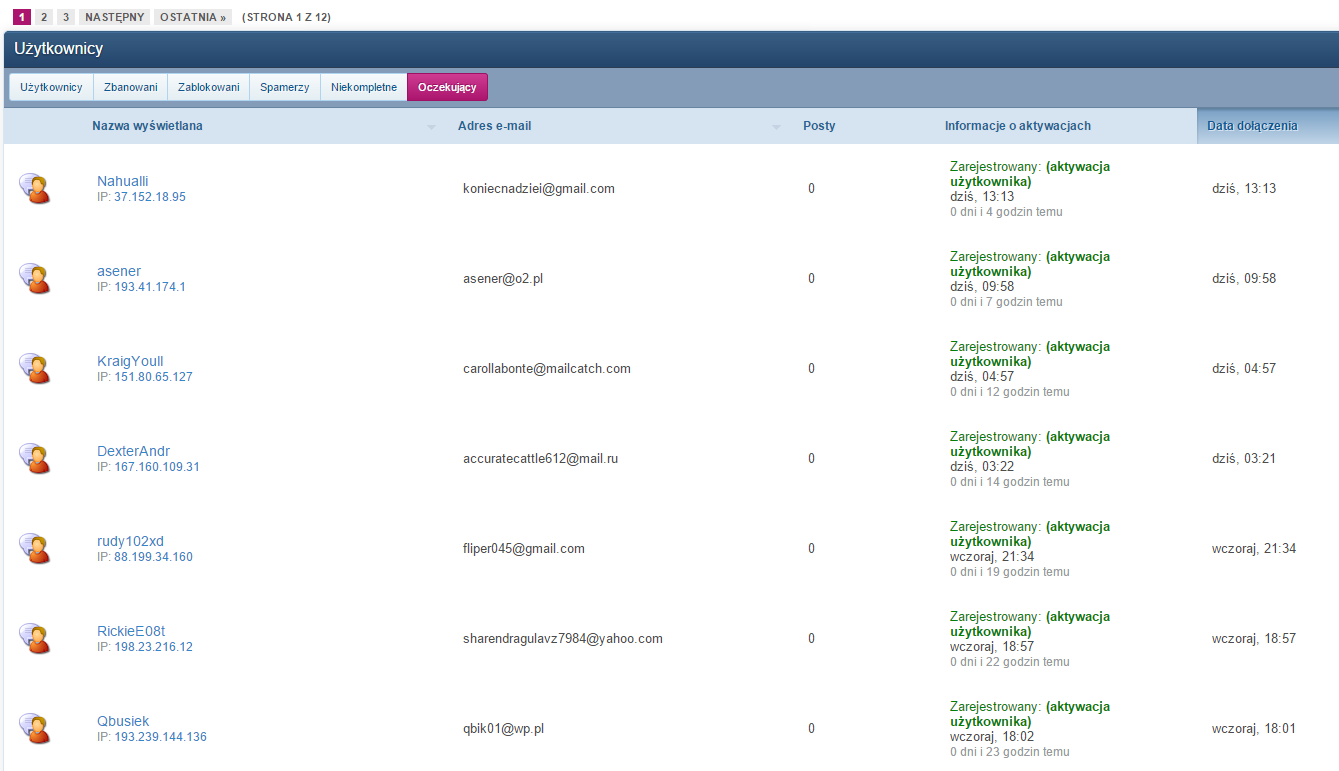This screenshot has height=771, width=1339.
Task: Sort by Data dołączenia column header
Action: 1252,126
